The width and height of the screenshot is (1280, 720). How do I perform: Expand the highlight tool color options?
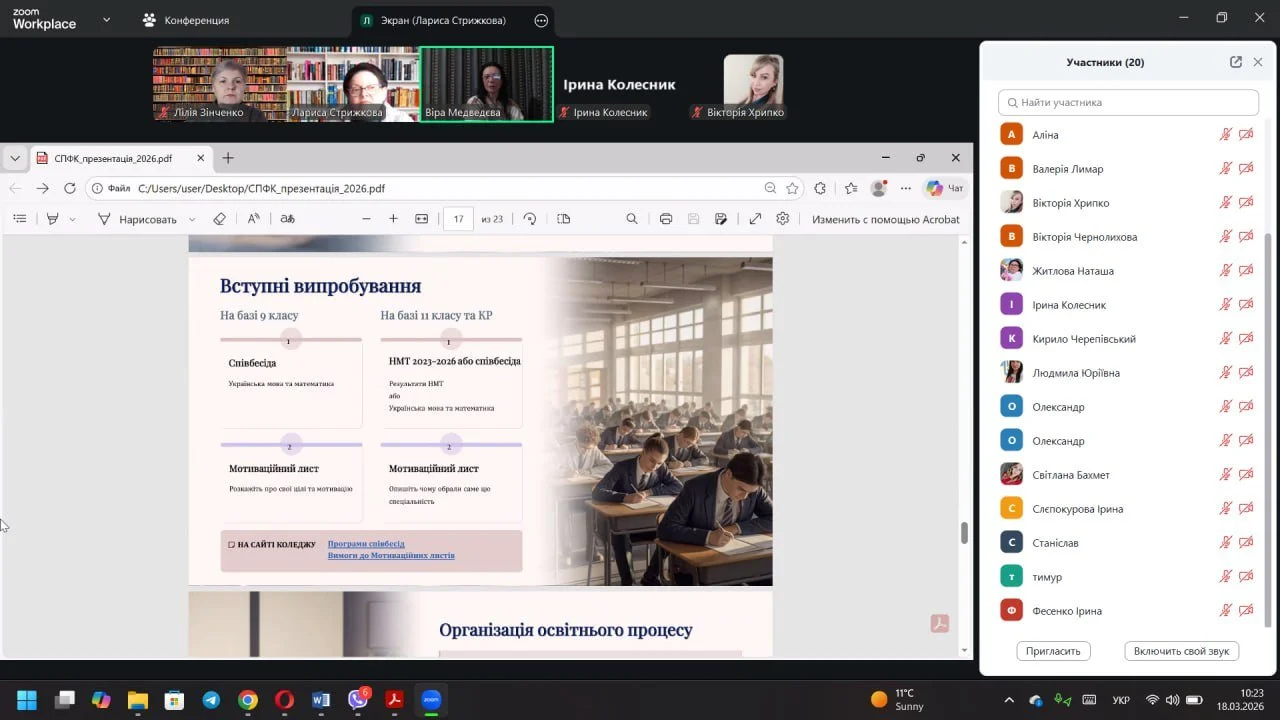point(73,219)
